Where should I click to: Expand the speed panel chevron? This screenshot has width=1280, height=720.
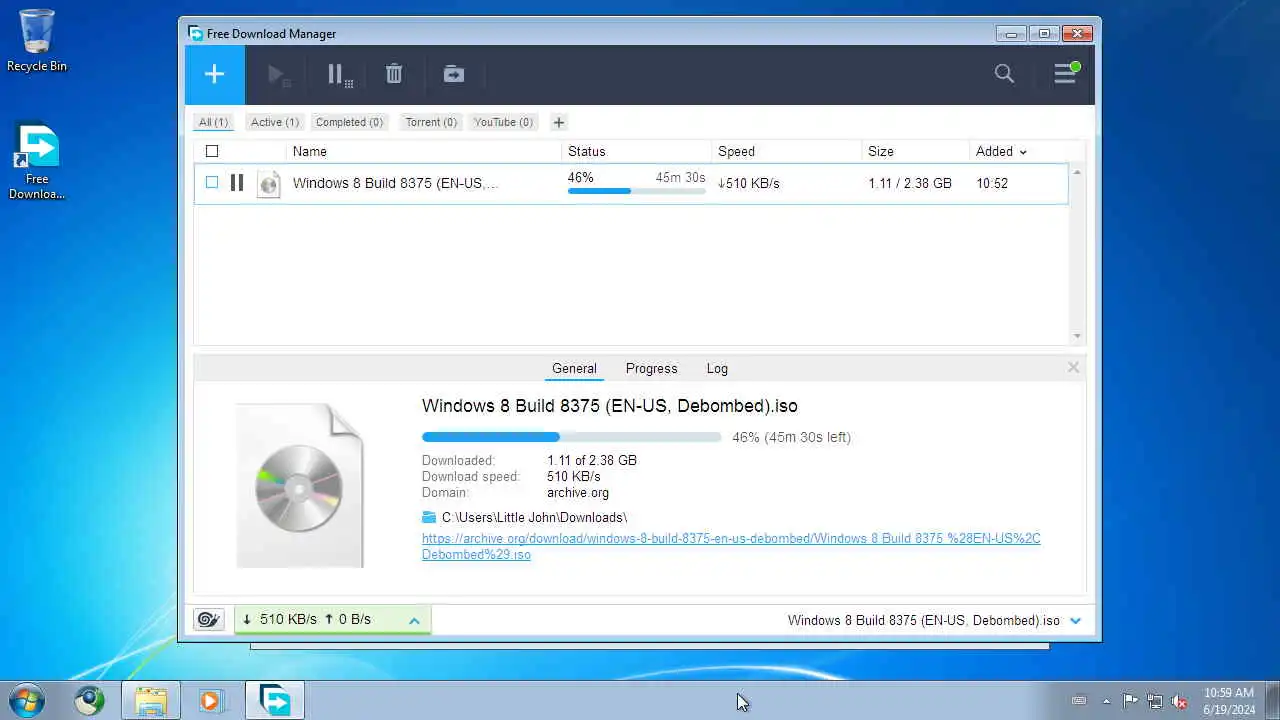point(414,620)
